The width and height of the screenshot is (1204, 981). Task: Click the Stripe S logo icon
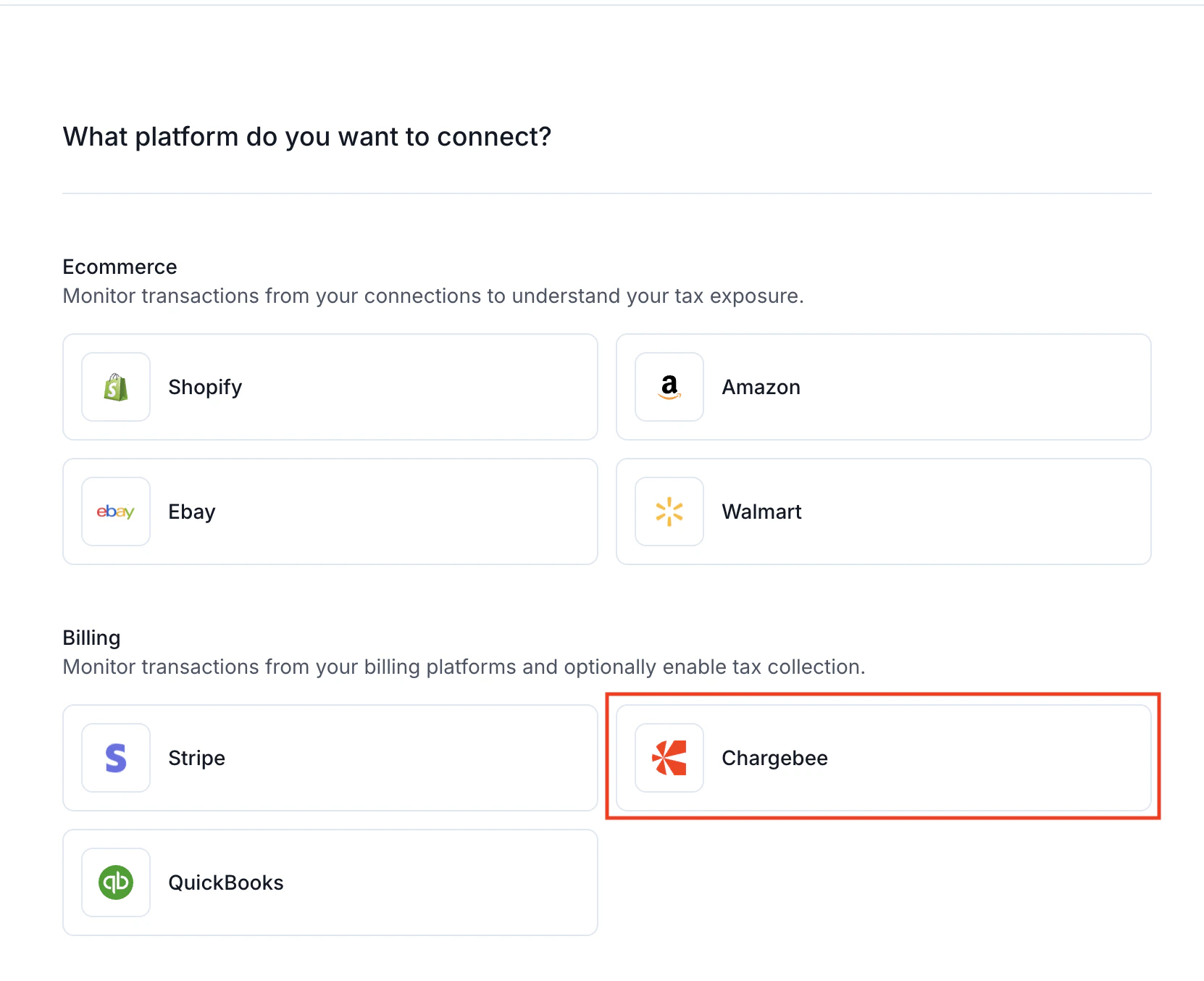click(116, 758)
